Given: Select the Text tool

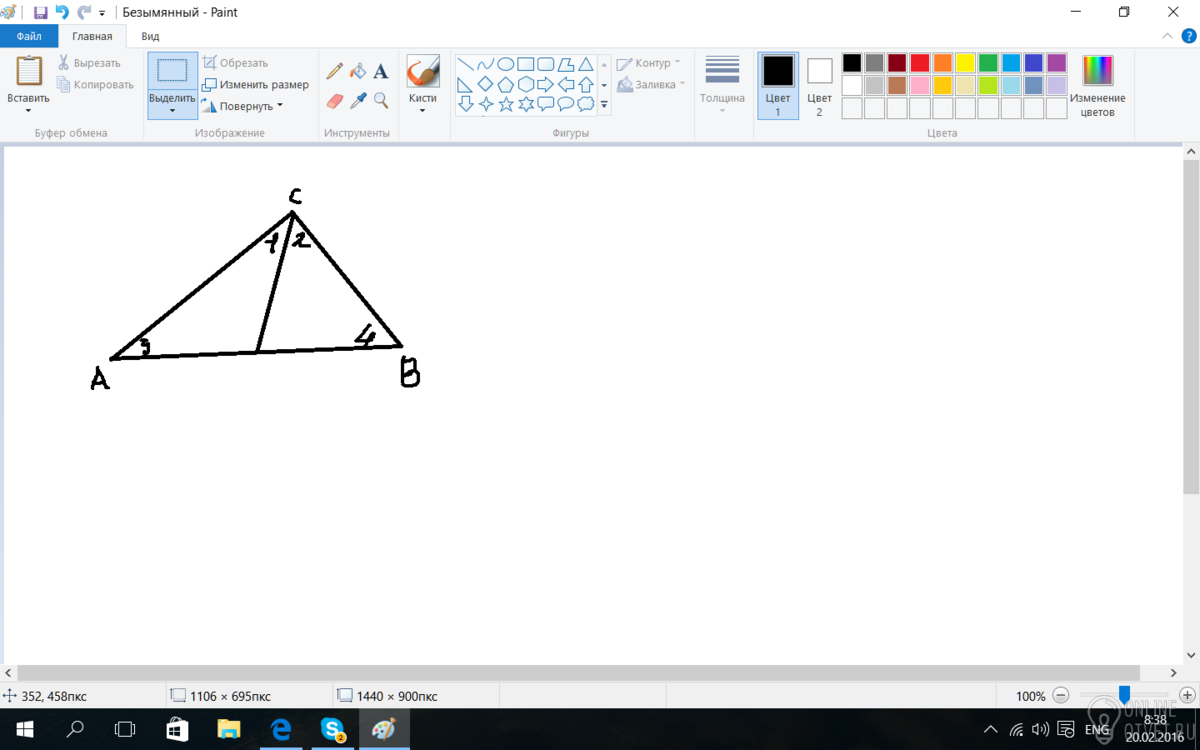Looking at the screenshot, I should pos(381,71).
